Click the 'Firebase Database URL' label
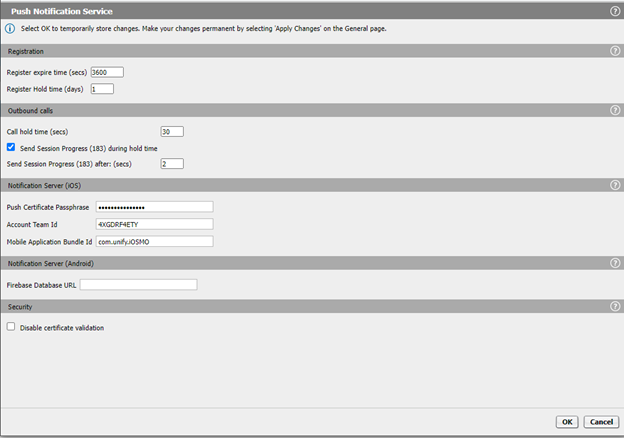 click(41, 285)
